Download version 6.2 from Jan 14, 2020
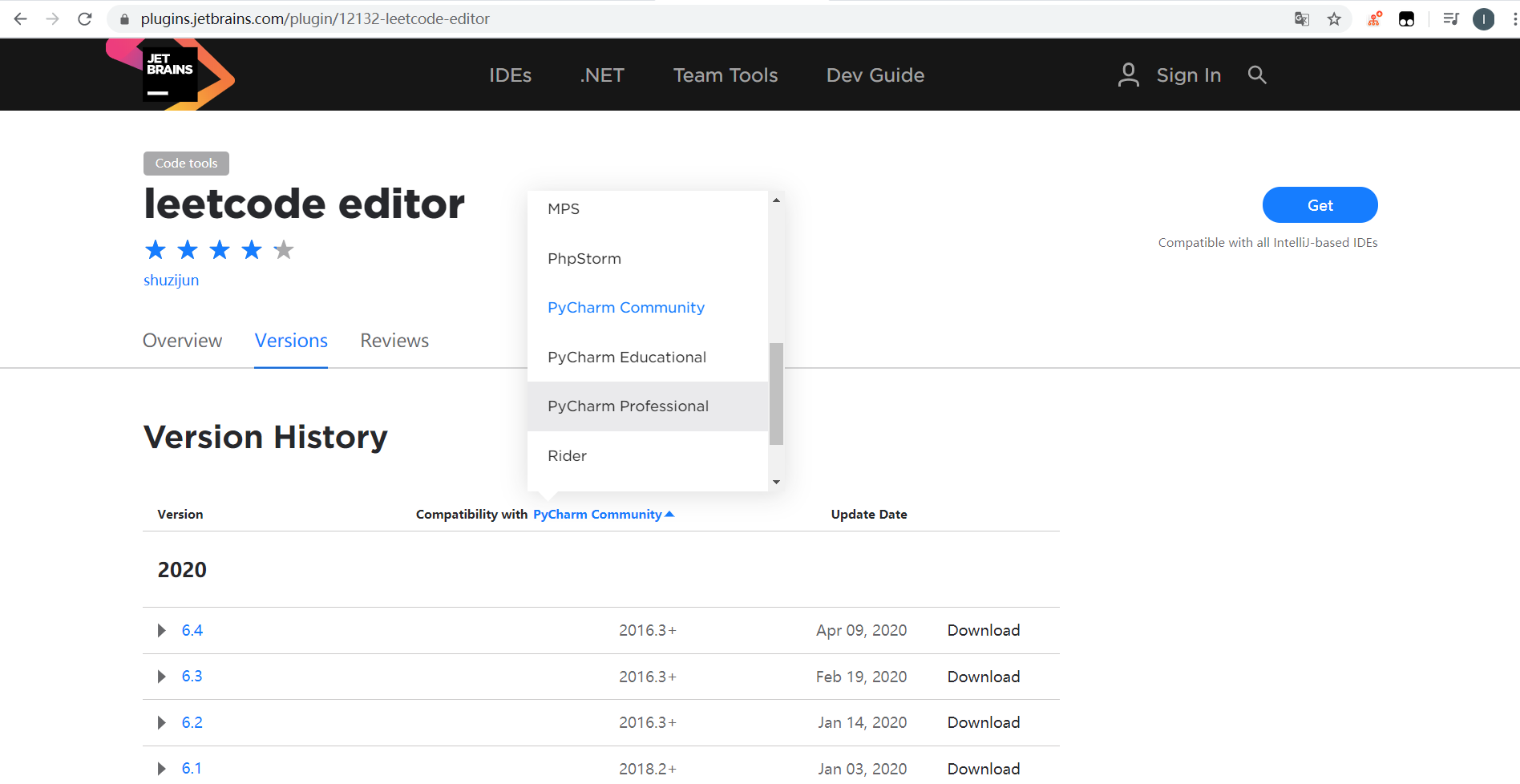This screenshot has width=1520, height=784. tap(984, 723)
